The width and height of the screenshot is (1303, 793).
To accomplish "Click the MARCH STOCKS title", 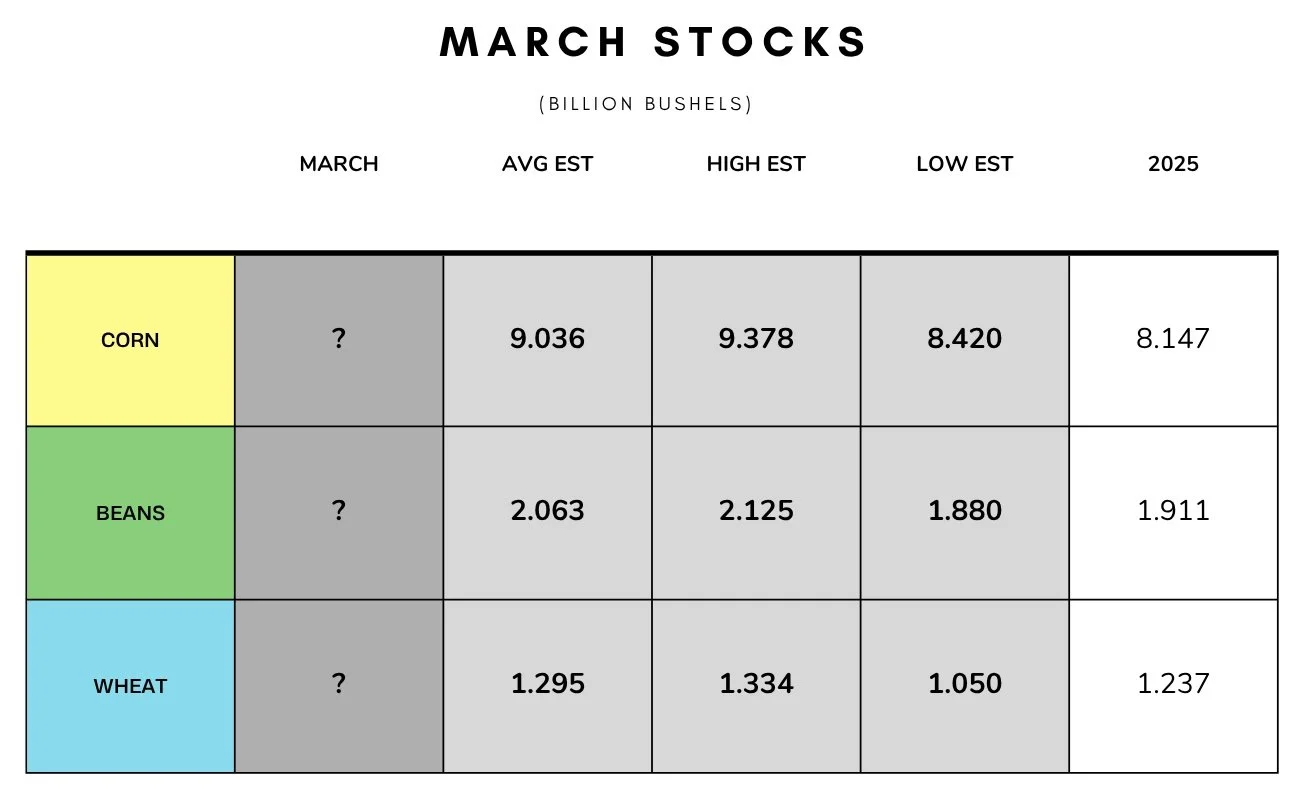I will pos(654,42).
